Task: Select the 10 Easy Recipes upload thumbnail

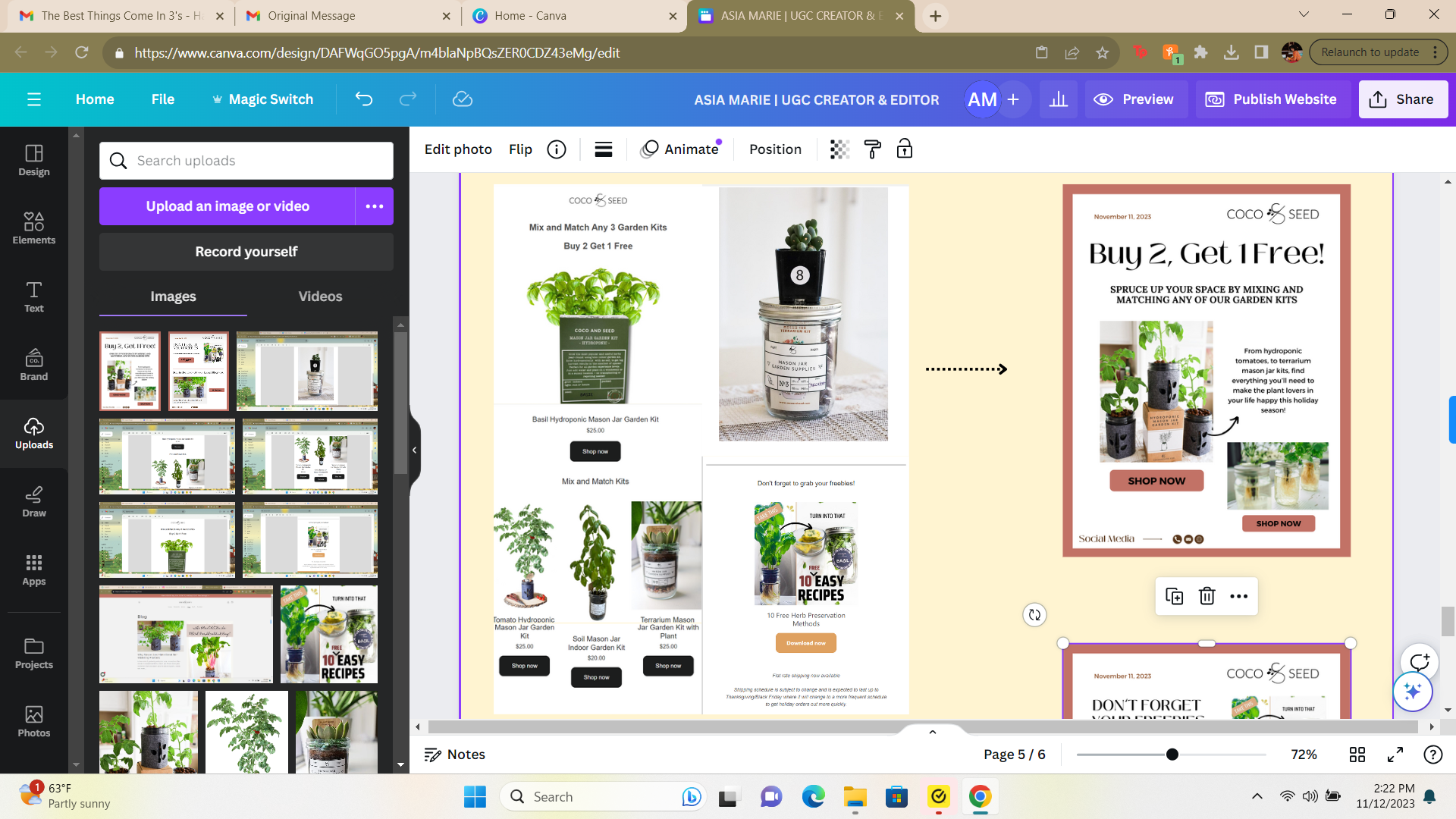Action: coord(329,634)
